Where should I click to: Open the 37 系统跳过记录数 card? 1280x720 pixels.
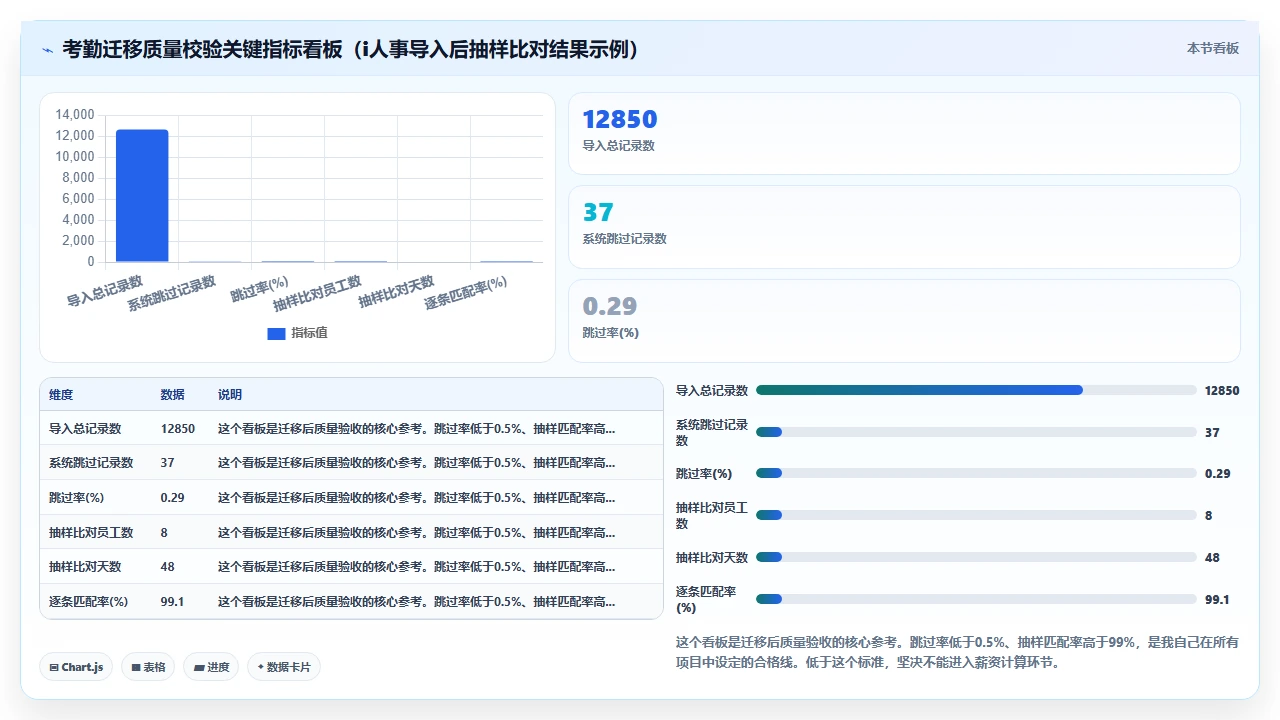pos(904,227)
